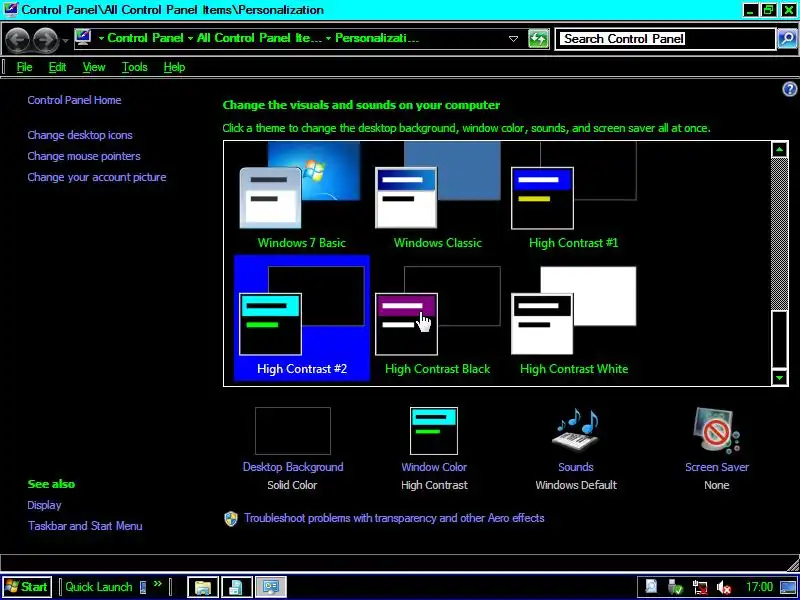Click the blue Help question mark icon
This screenshot has width=800, height=600.
(x=789, y=90)
